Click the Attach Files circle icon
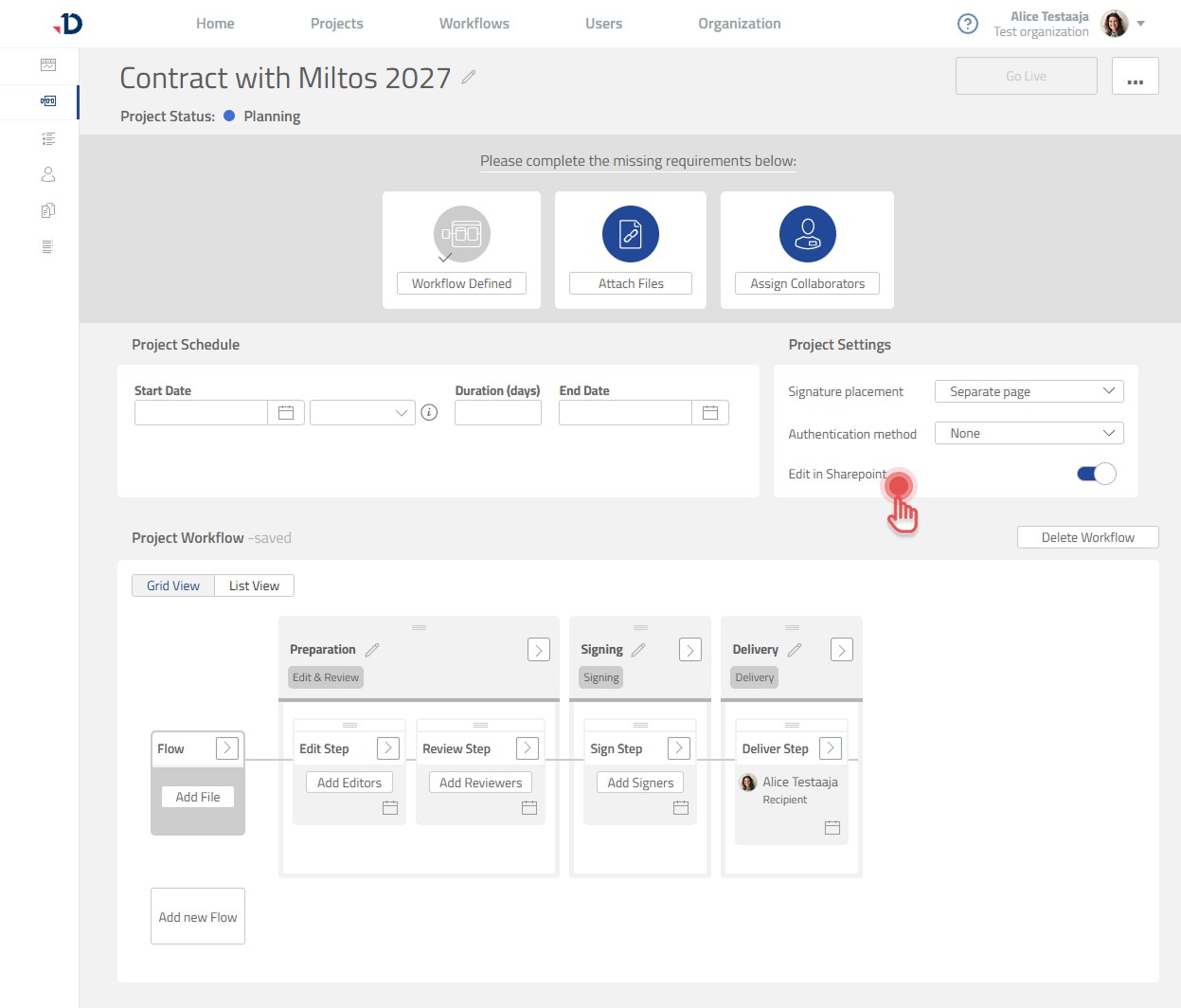This screenshot has height=1008, width=1181. 631,234
